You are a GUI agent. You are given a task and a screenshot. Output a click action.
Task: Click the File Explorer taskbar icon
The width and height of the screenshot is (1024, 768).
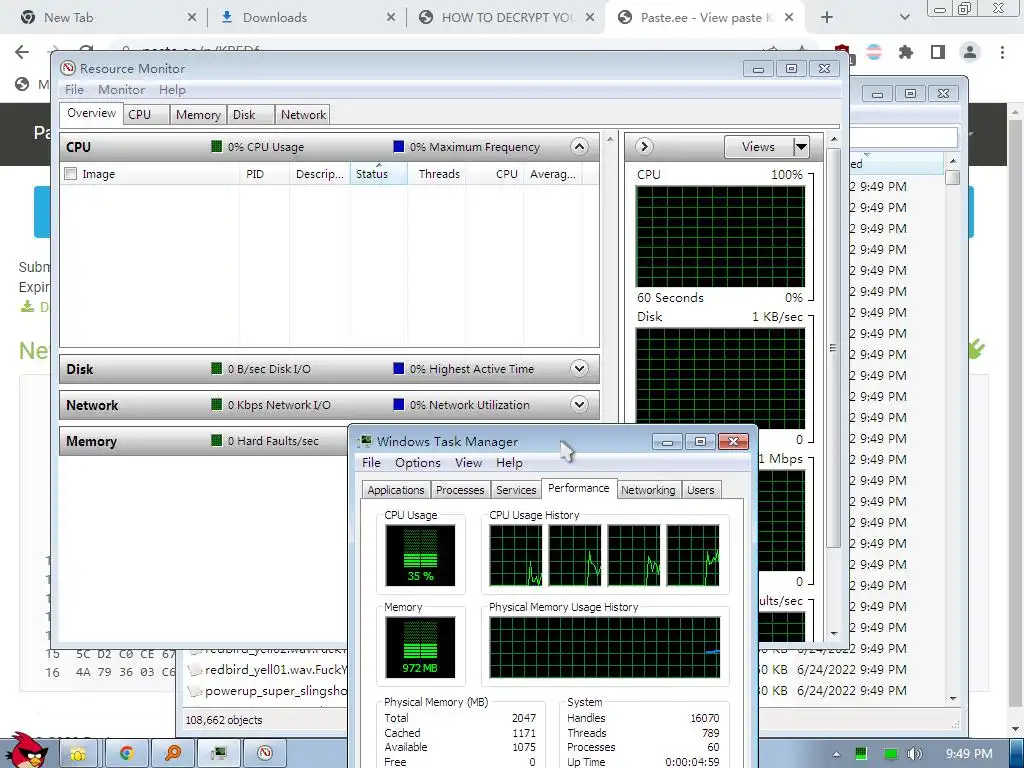[x=78, y=753]
